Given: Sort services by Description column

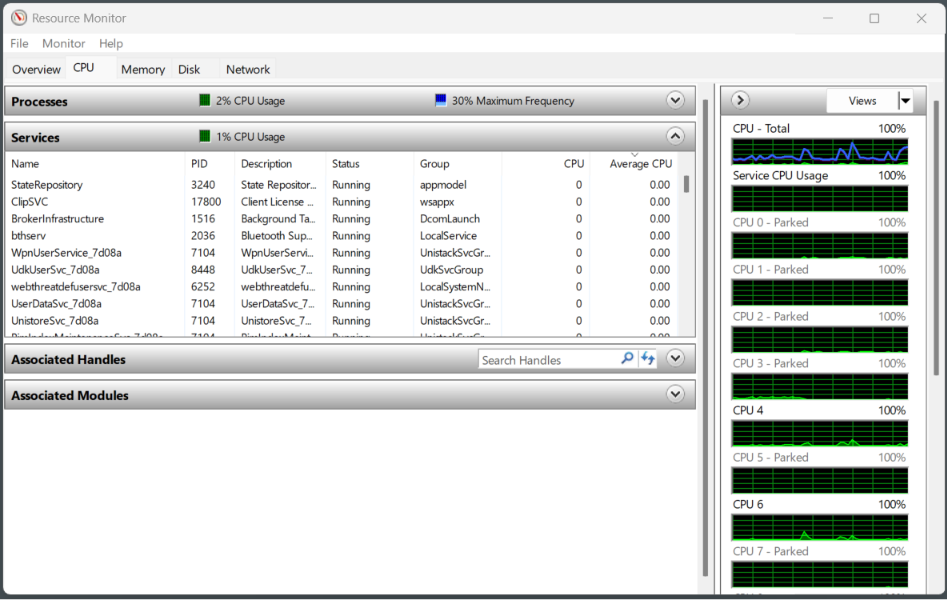Looking at the screenshot, I should coord(280,164).
